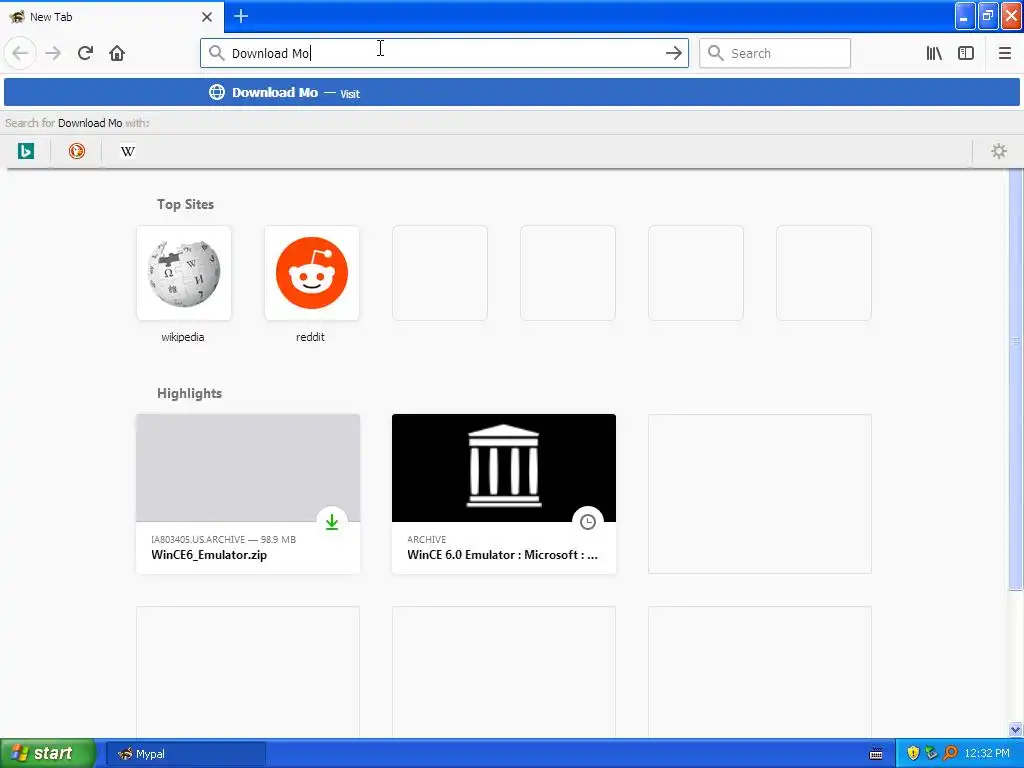Open search settings gear icon
Viewport: 1024px width, 768px height.
(x=999, y=152)
